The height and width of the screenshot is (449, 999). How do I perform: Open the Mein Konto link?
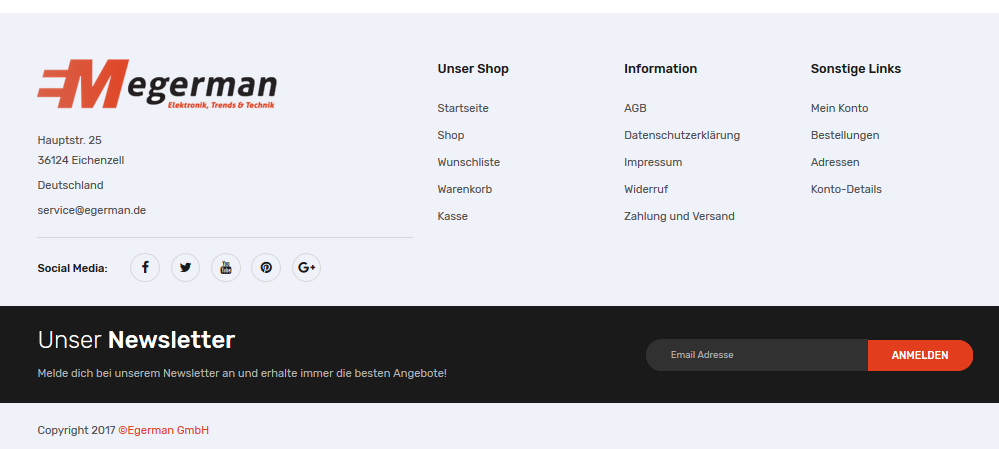[x=840, y=108]
